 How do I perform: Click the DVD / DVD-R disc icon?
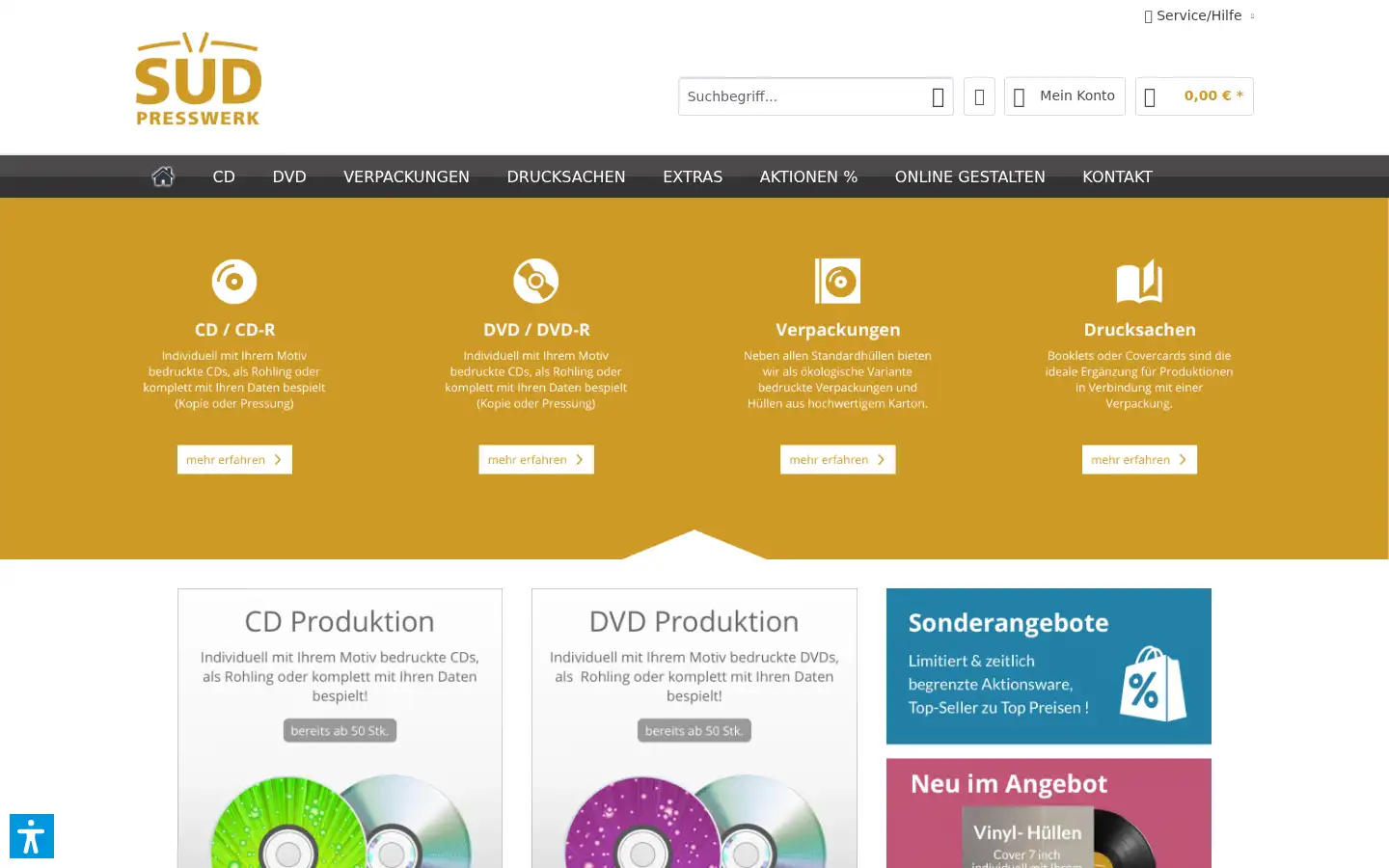point(536,282)
